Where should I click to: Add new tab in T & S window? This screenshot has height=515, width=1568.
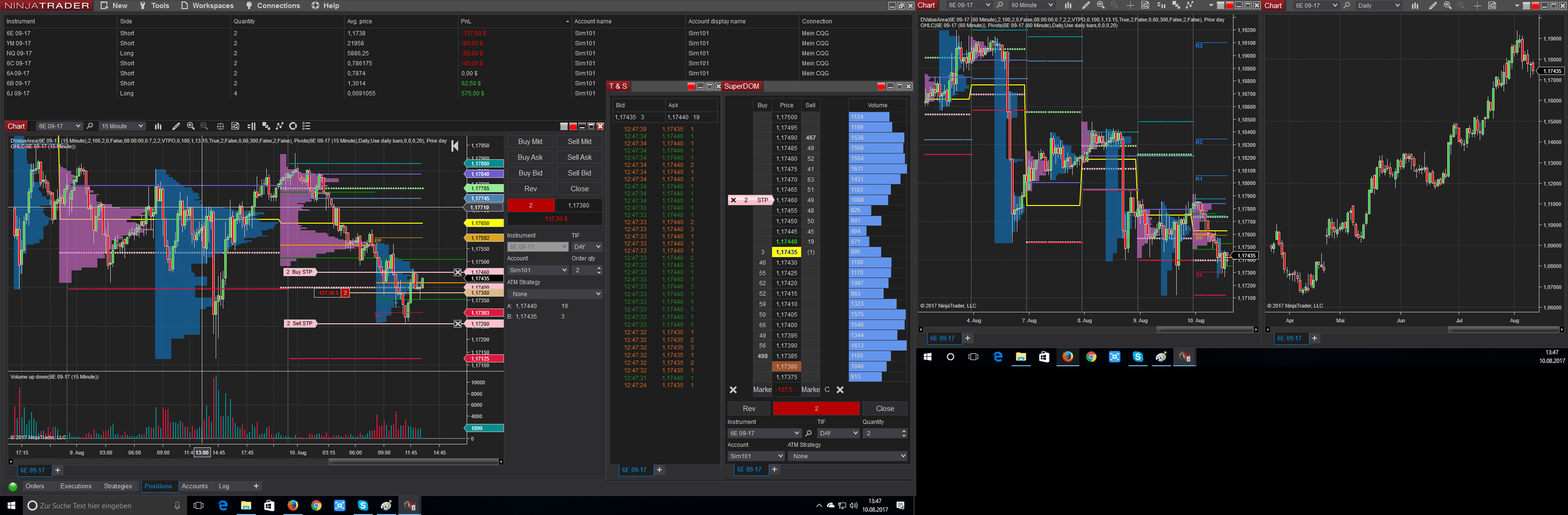click(x=659, y=470)
